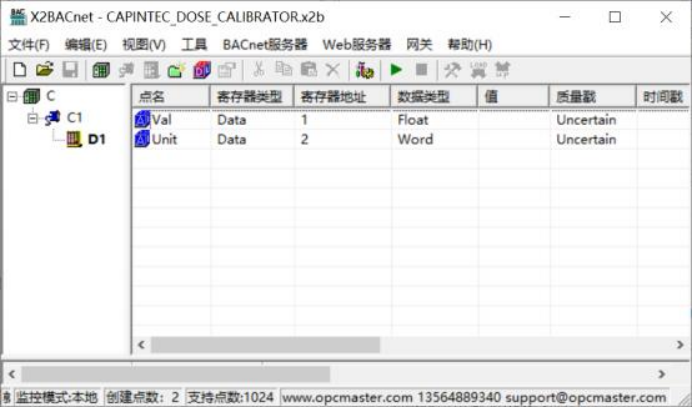The image size is (693, 407).
Task: Open the 网关 menu
Action: (x=419, y=45)
